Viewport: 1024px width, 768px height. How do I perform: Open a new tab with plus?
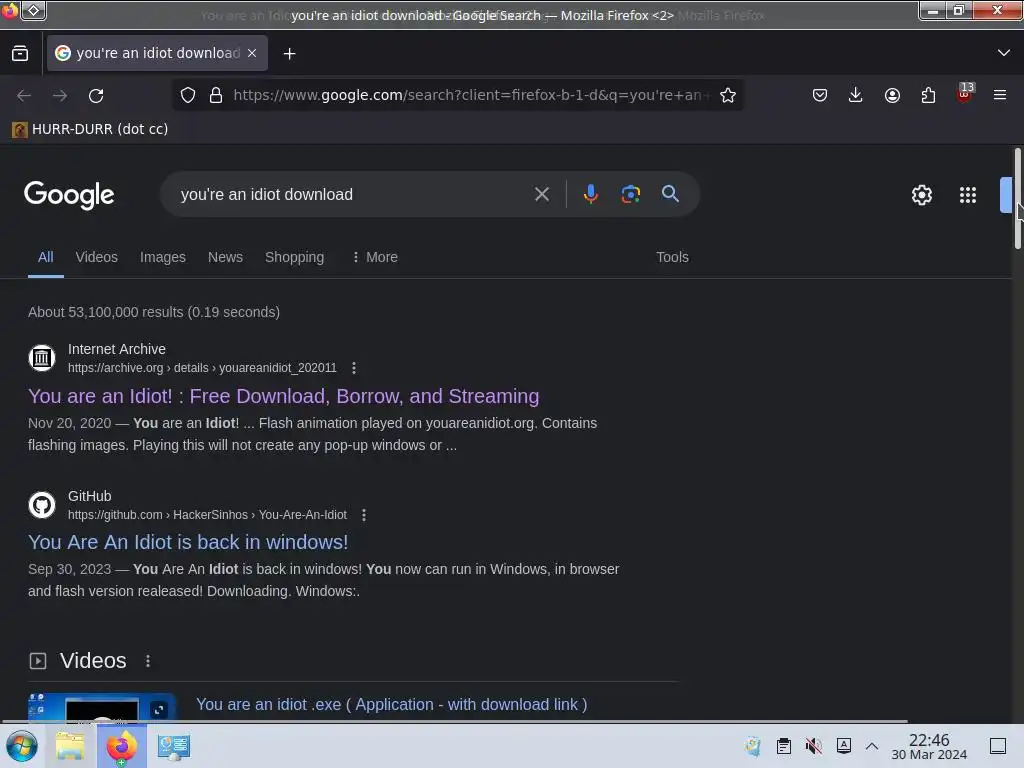pyautogui.click(x=289, y=54)
